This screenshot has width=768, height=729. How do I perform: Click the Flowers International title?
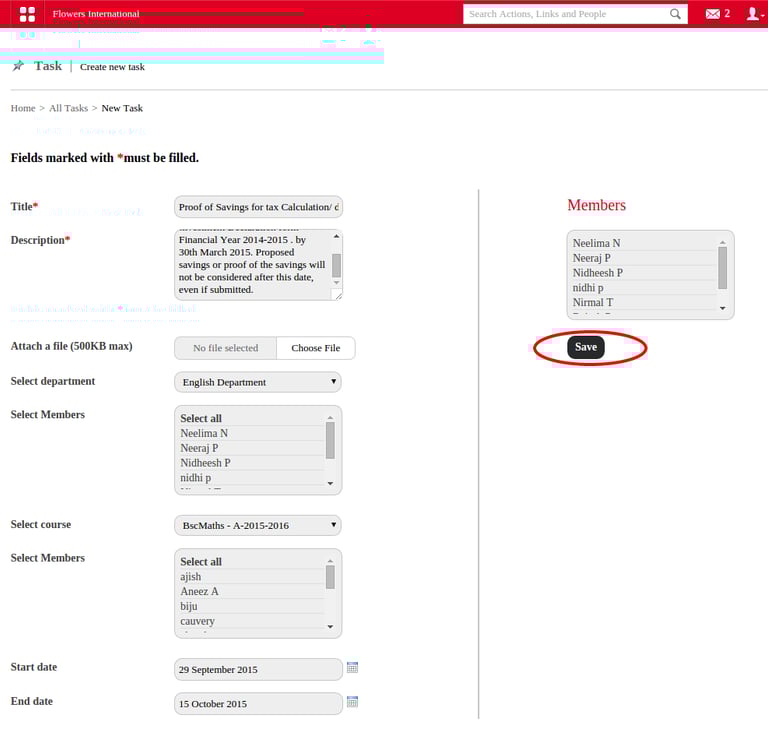[96, 14]
